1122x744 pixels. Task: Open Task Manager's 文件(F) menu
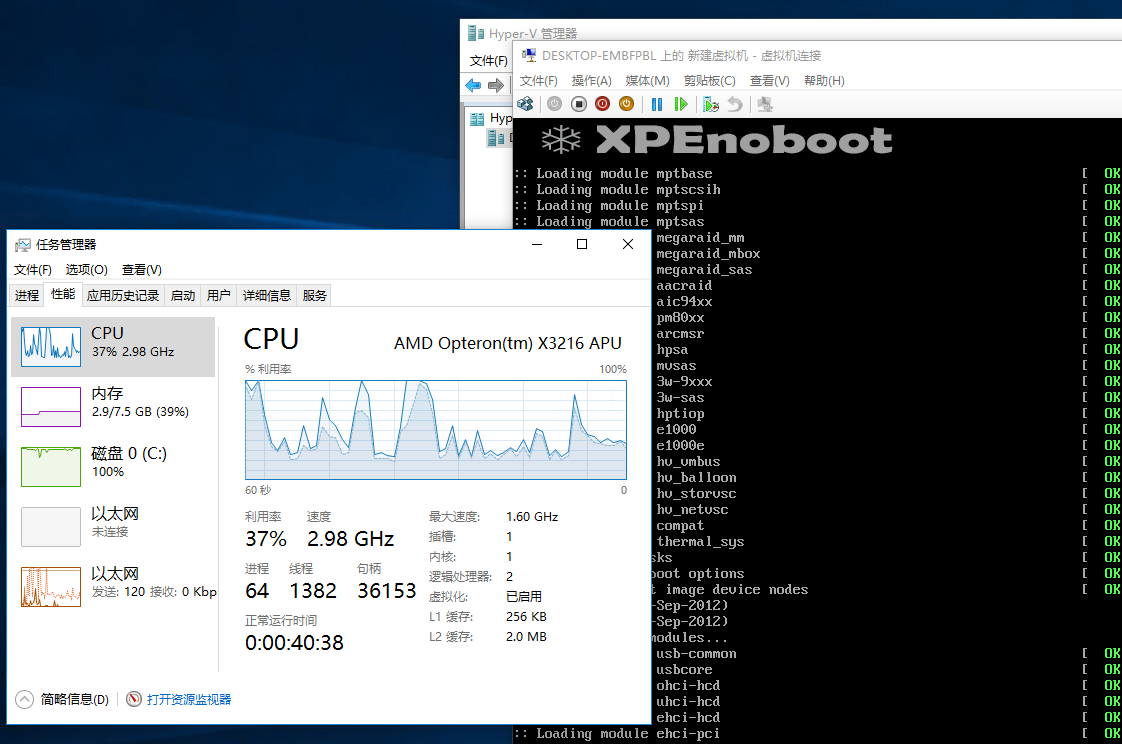pyautogui.click(x=33, y=270)
